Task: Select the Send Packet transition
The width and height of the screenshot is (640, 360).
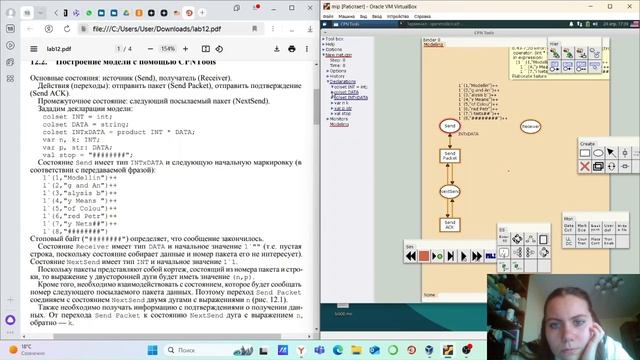Action: click(450, 156)
